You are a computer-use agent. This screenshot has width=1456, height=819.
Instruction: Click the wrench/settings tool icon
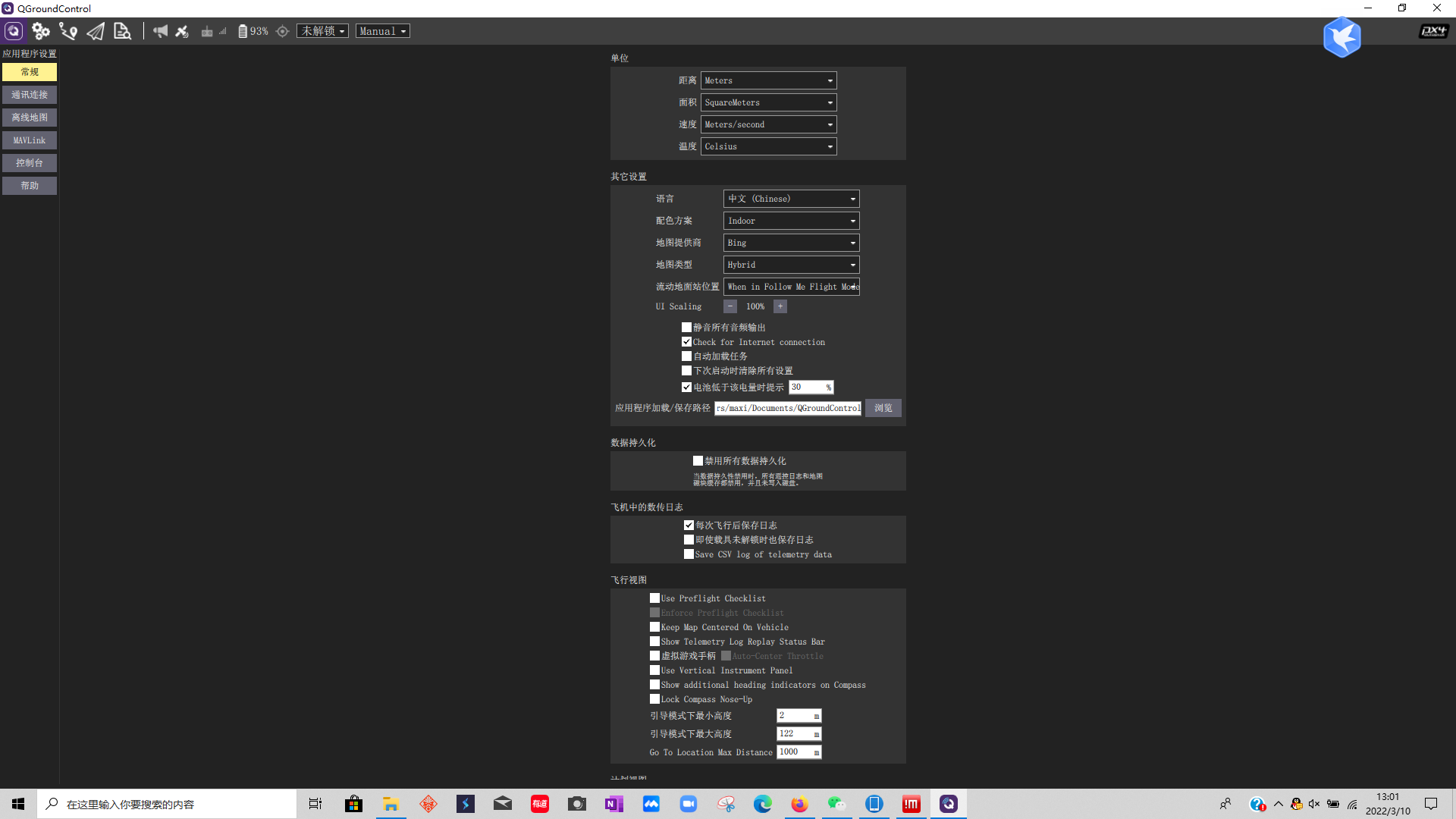(40, 30)
